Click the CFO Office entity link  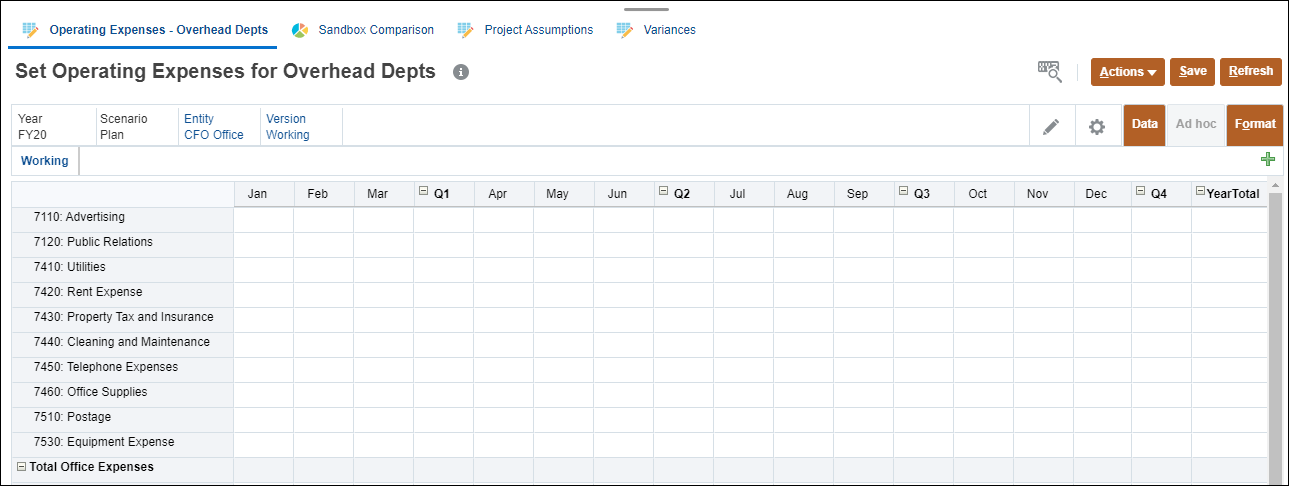pyautogui.click(x=214, y=135)
